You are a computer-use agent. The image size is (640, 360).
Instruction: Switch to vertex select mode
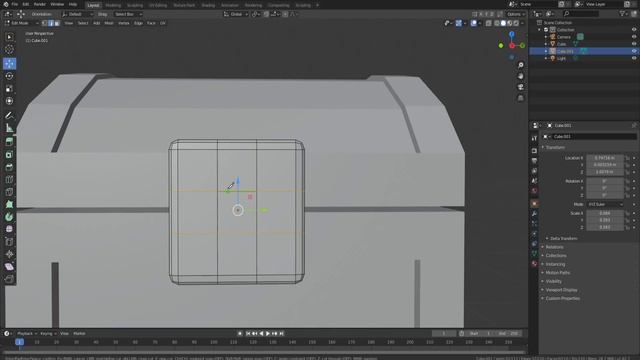click(x=44, y=23)
